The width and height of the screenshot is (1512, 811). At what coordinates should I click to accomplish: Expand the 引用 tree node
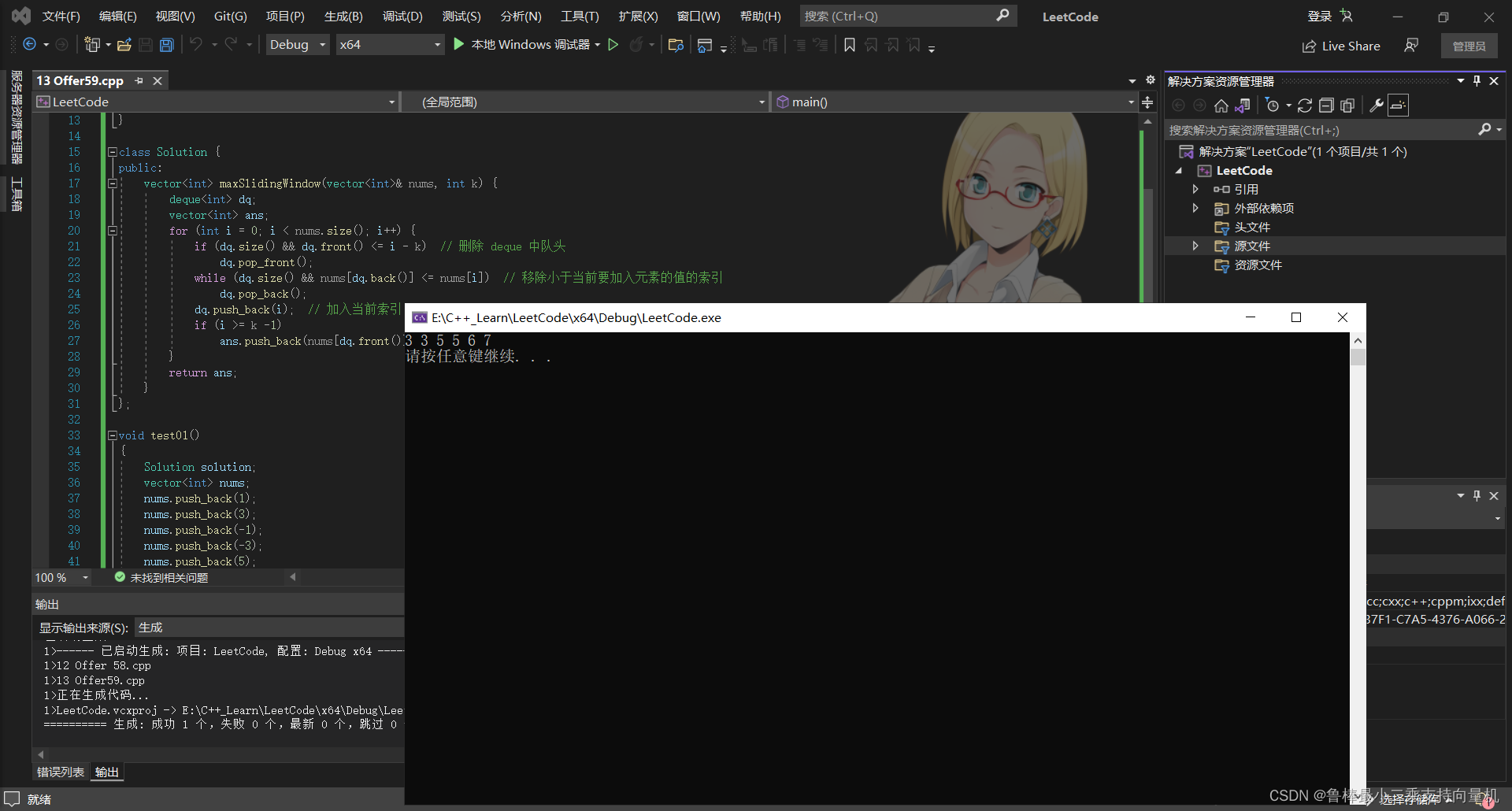(x=1195, y=189)
